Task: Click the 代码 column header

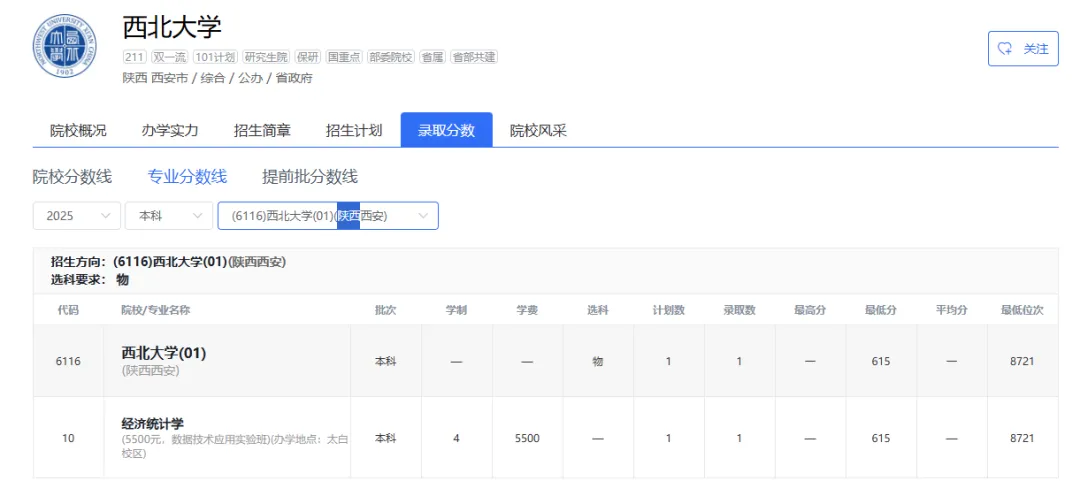Action: 68,310
